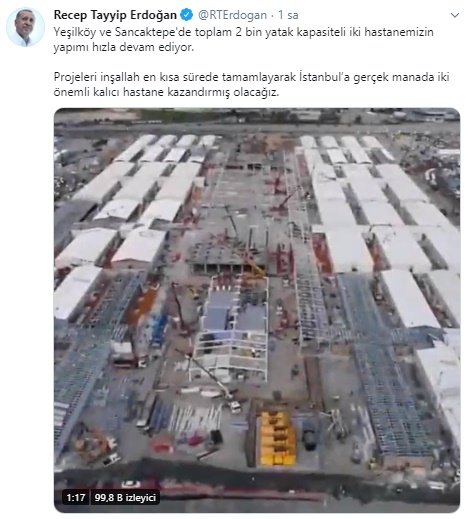Click the road at the top of the video
The width and height of the screenshot is (468, 519).
(x=257, y=129)
